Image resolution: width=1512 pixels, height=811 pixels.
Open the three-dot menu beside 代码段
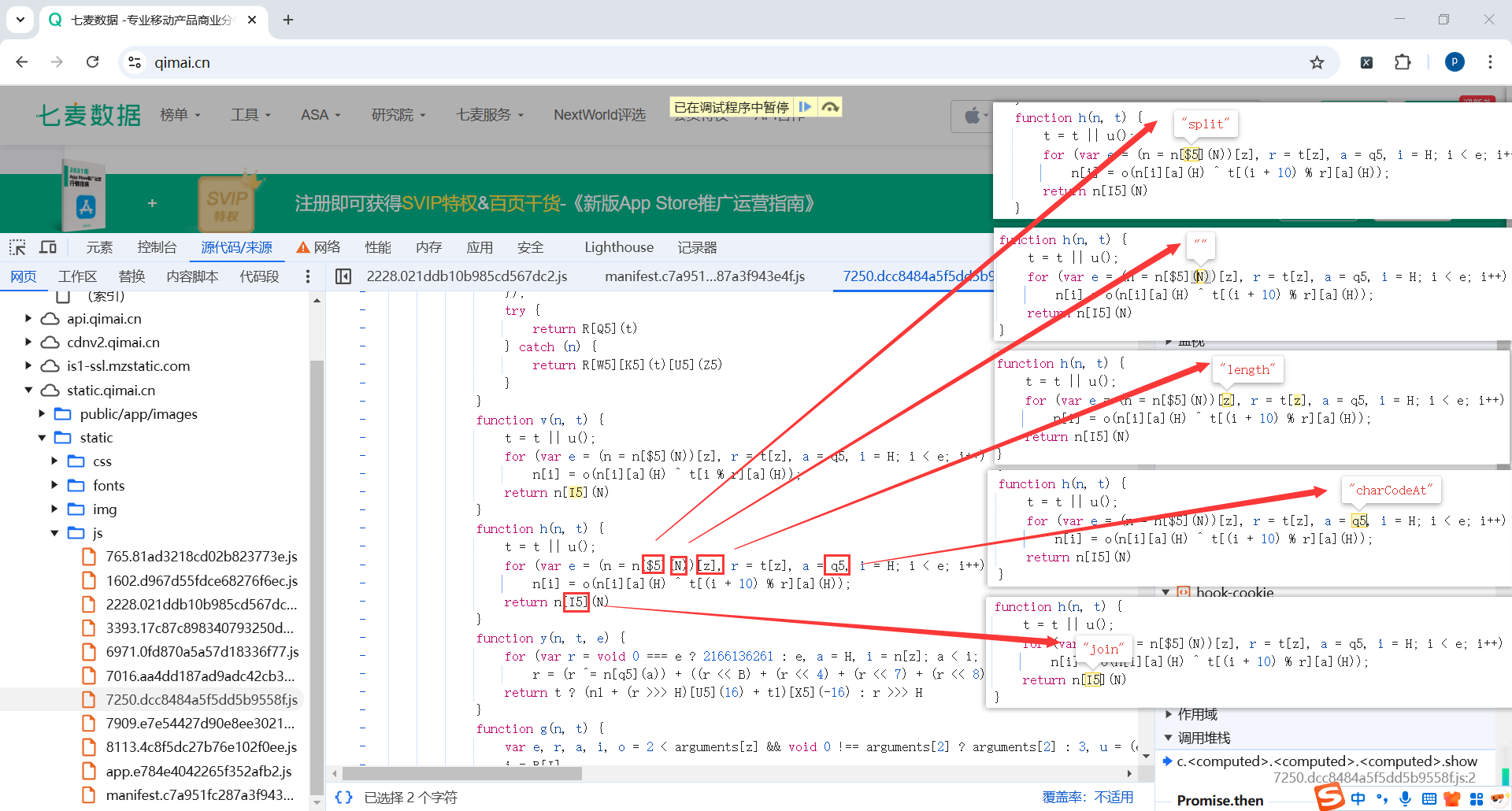pyautogui.click(x=308, y=276)
